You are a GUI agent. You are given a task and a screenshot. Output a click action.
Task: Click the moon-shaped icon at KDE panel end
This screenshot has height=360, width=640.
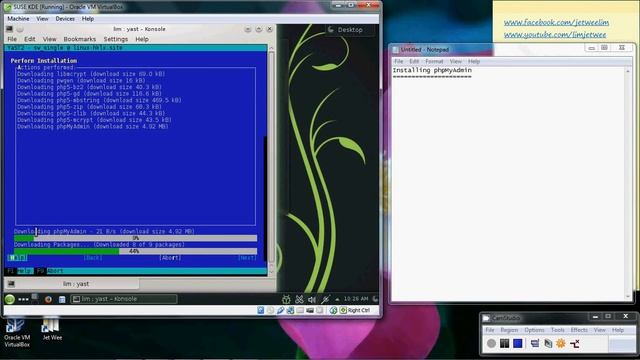pyautogui.click(x=375, y=299)
